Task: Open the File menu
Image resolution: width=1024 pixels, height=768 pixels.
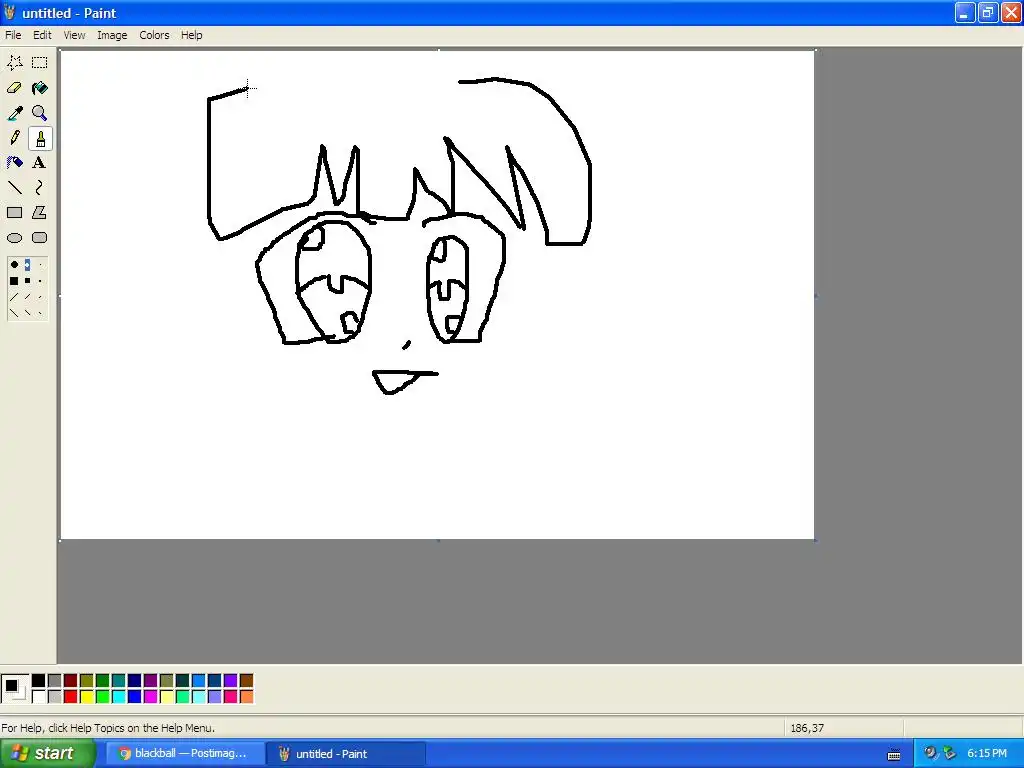Action: (x=13, y=35)
